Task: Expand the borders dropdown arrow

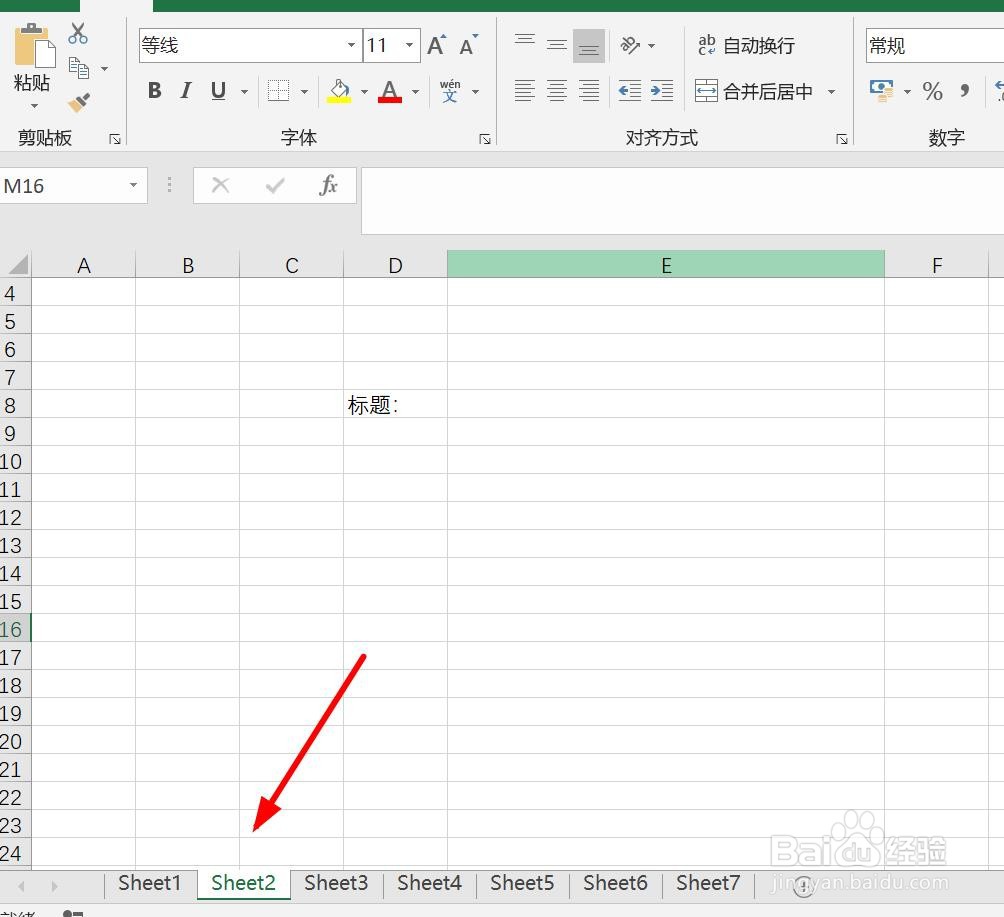Action: pyautogui.click(x=304, y=92)
